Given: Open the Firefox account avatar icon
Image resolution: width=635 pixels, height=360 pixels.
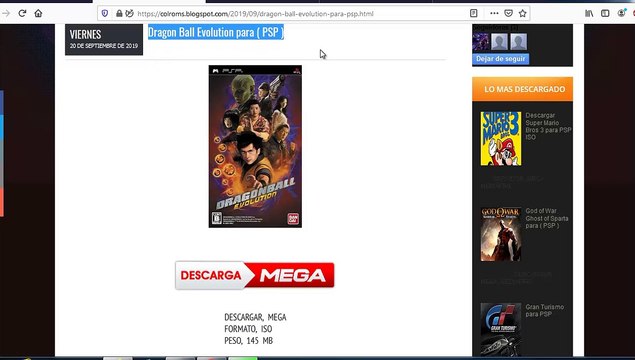Looking at the screenshot, I should (621, 13).
